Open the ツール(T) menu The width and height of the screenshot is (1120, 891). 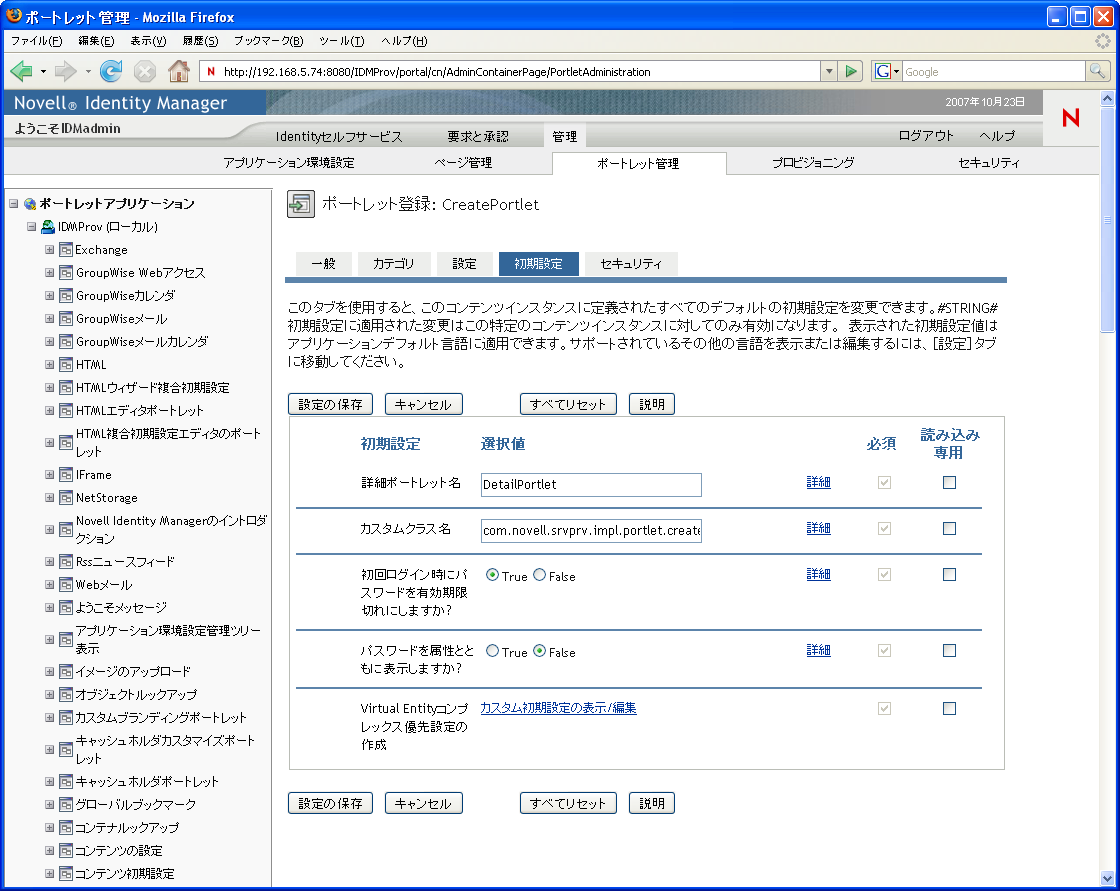coord(341,41)
